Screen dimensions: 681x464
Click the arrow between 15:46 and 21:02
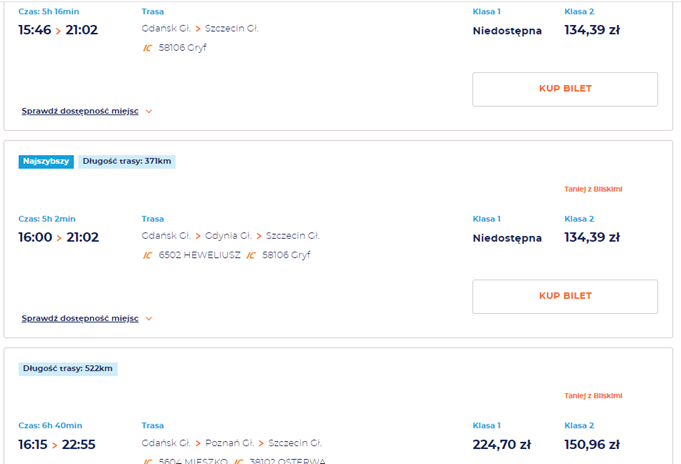point(58,31)
